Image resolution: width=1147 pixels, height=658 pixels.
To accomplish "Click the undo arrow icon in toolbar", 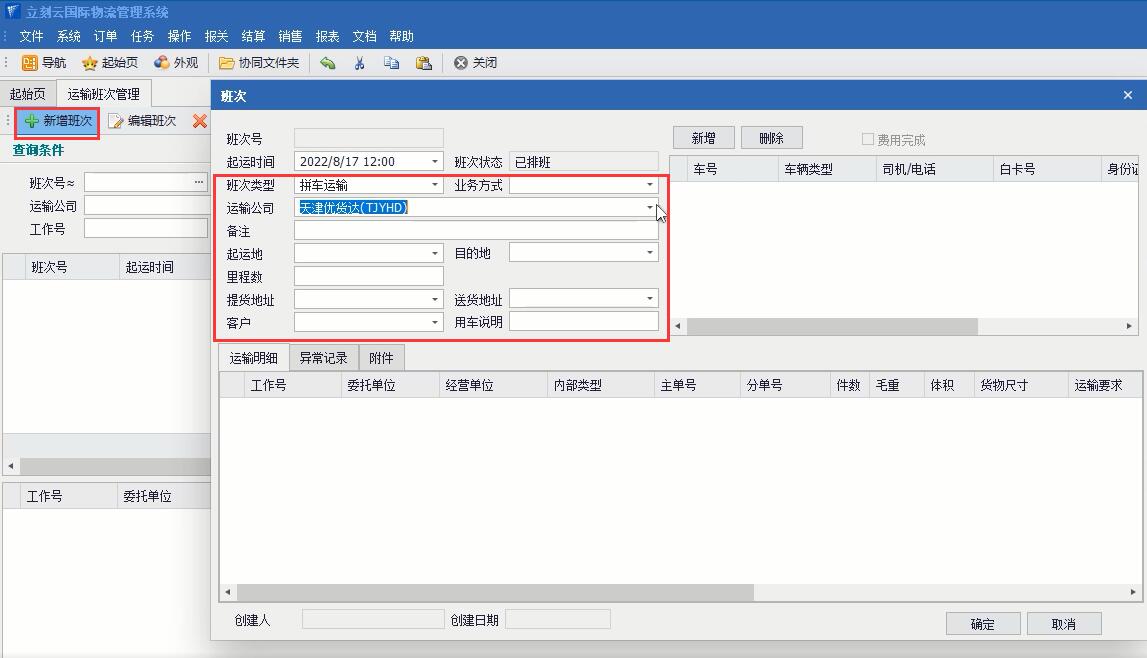I will (x=328, y=63).
